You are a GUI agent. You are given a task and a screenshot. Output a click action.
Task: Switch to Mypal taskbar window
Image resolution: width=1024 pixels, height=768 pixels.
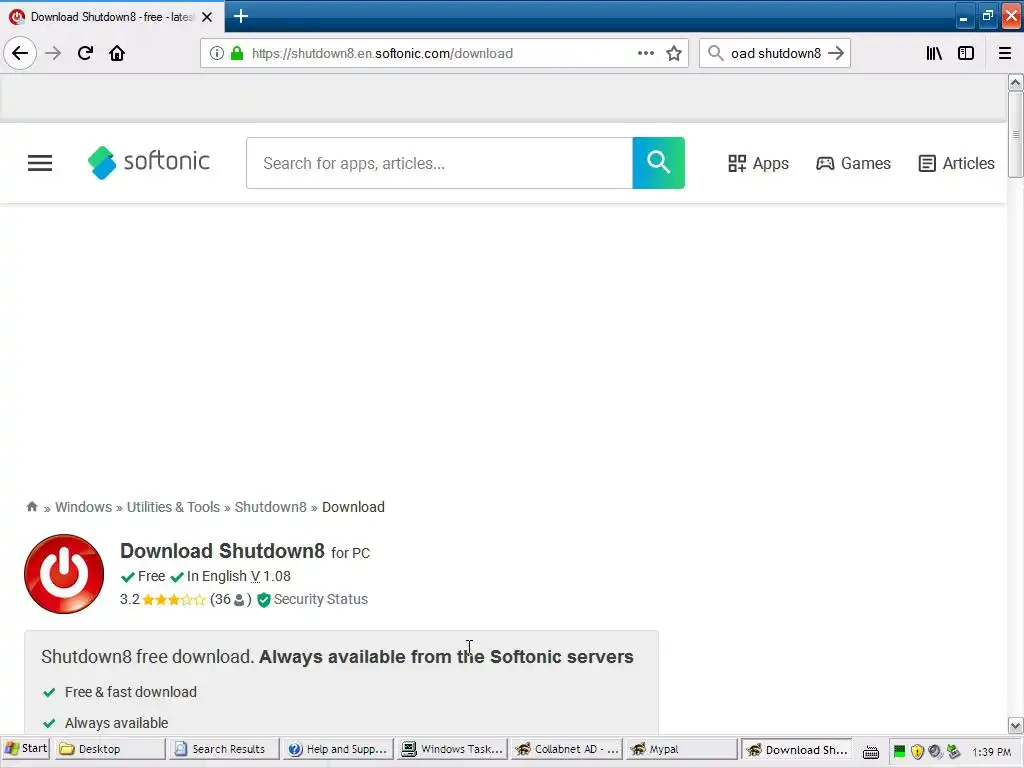(x=681, y=749)
